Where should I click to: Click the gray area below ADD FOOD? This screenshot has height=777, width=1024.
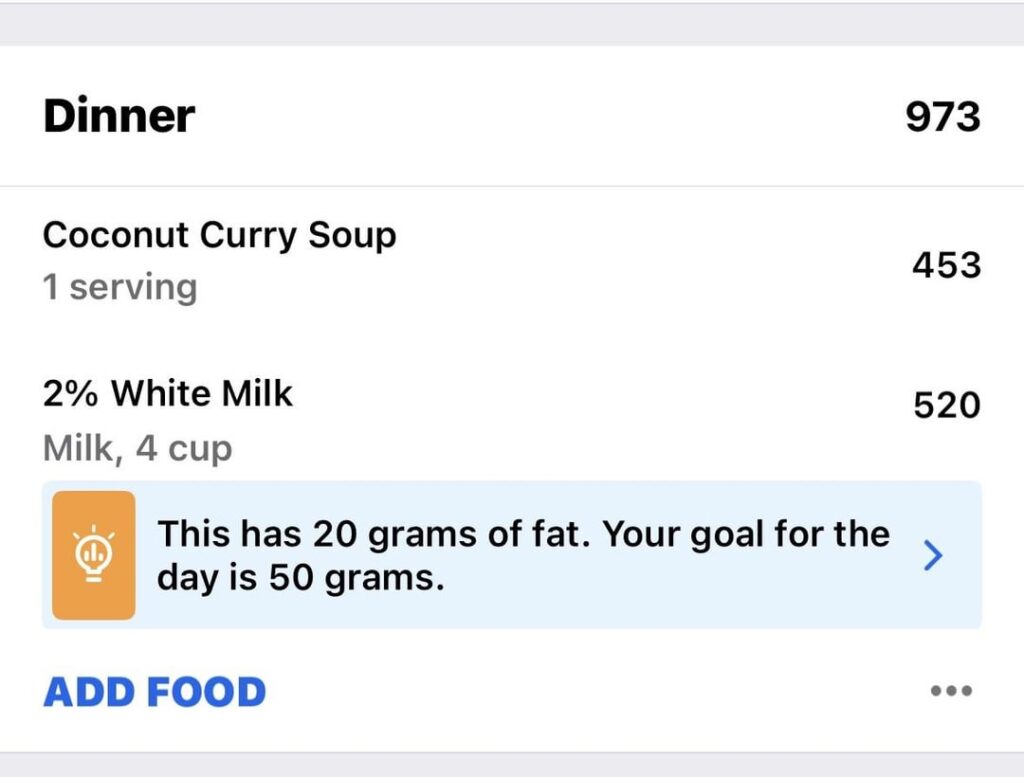[512, 765]
